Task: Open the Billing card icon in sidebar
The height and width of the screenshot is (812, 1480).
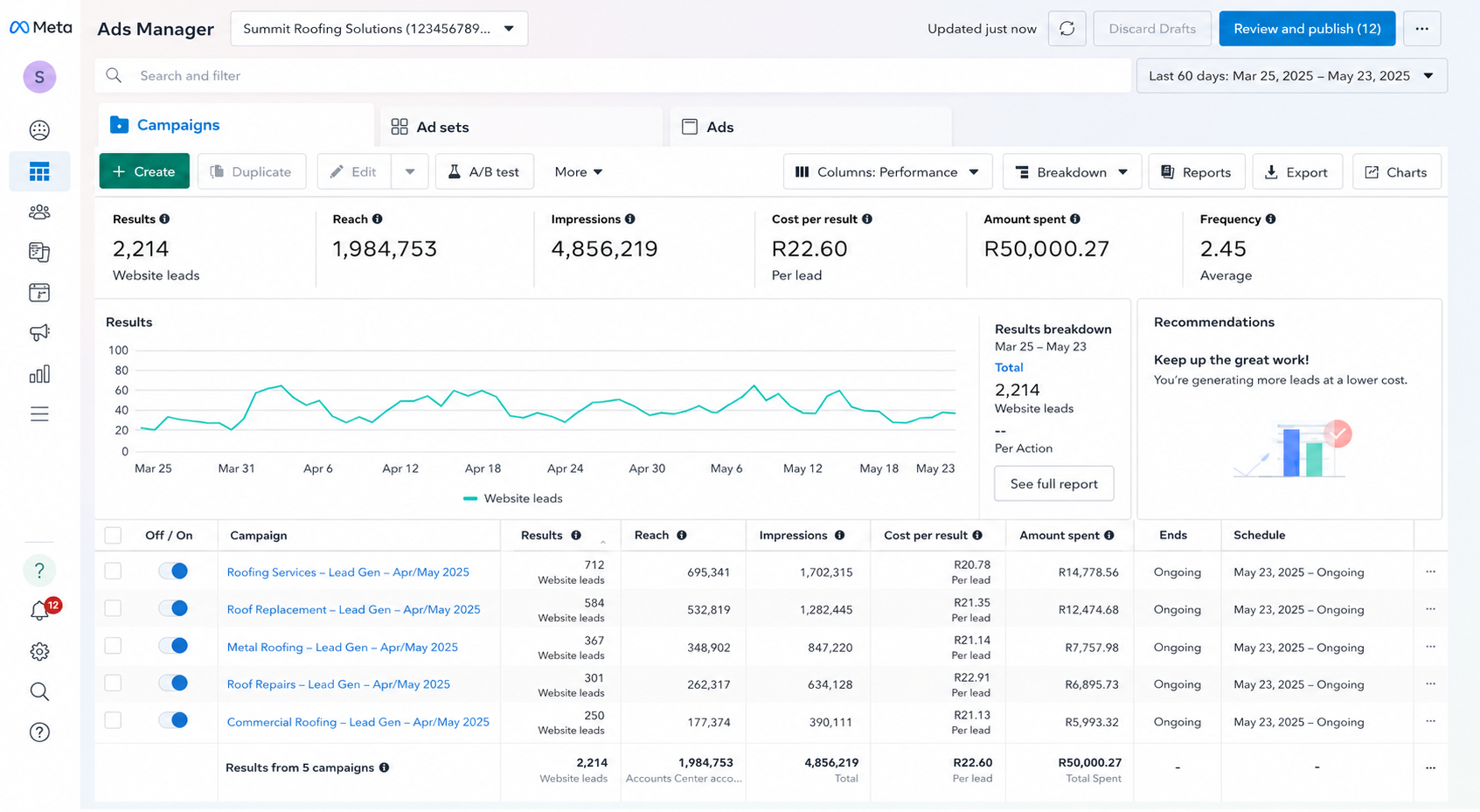Action: pos(39,292)
